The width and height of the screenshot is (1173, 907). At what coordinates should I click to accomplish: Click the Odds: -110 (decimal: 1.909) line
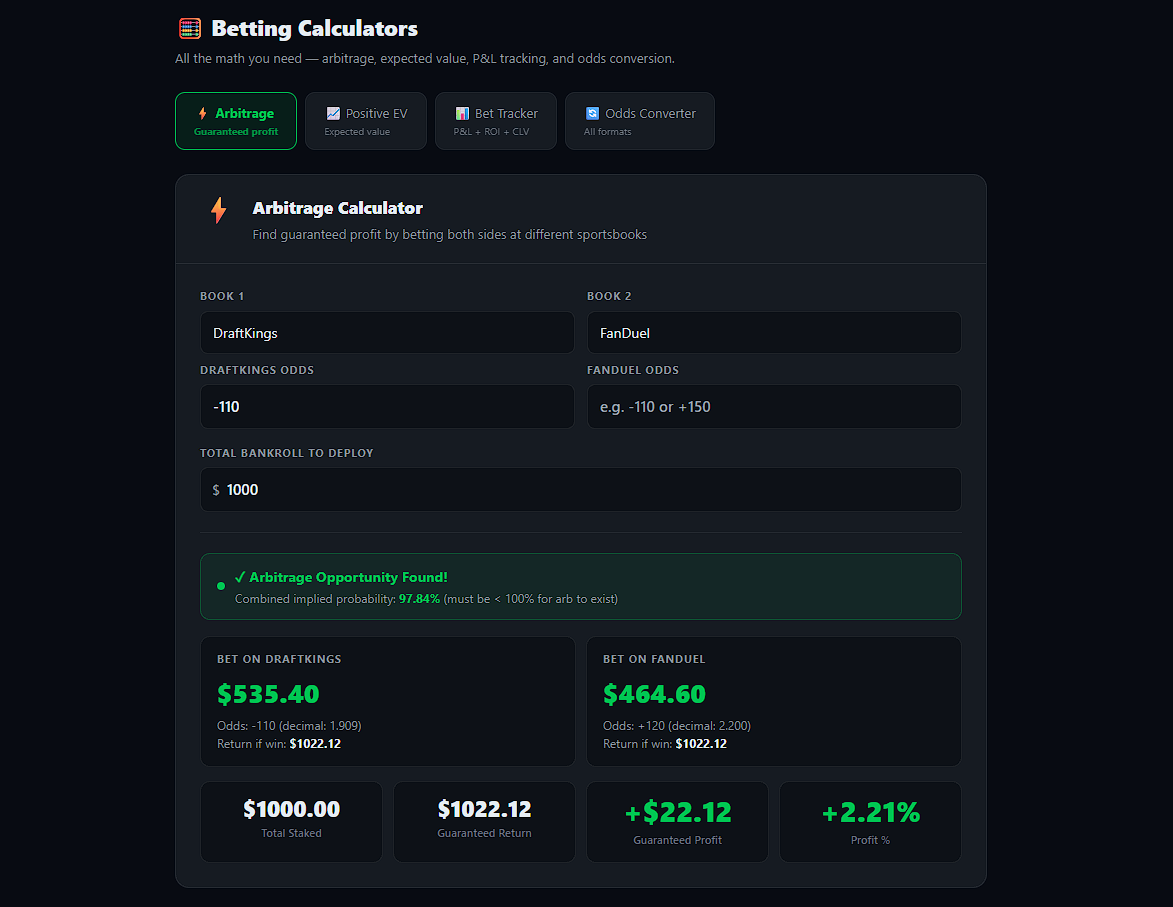[290, 726]
